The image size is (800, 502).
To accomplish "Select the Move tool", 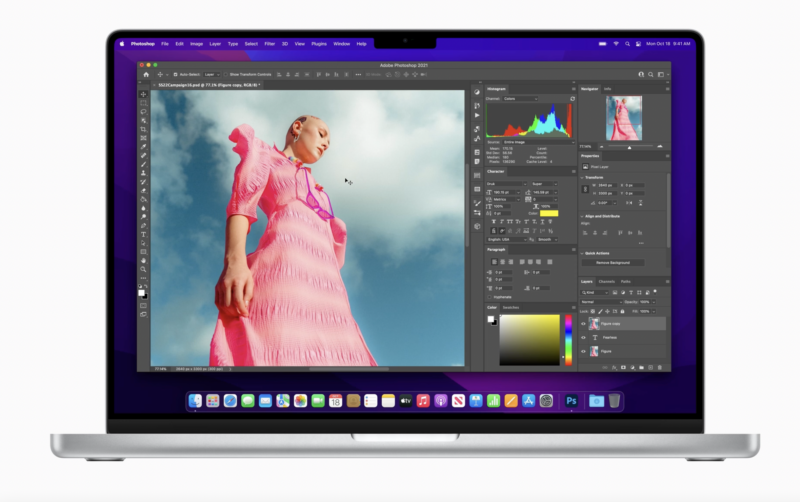I will point(143,94).
